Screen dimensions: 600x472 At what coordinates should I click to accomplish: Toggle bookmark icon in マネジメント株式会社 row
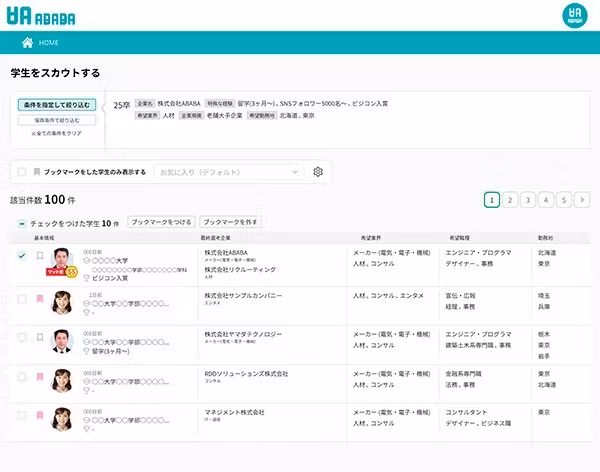(40, 415)
